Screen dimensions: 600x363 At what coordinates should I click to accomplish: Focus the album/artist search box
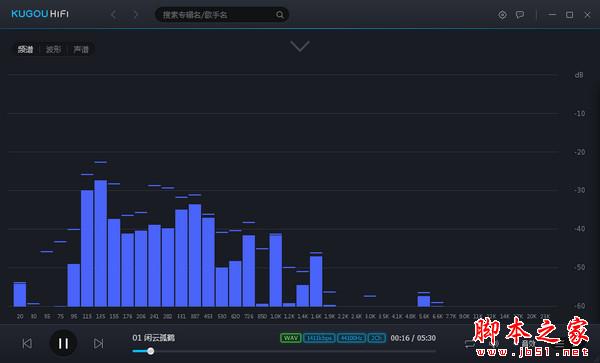pyautogui.click(x=222, y=15)
